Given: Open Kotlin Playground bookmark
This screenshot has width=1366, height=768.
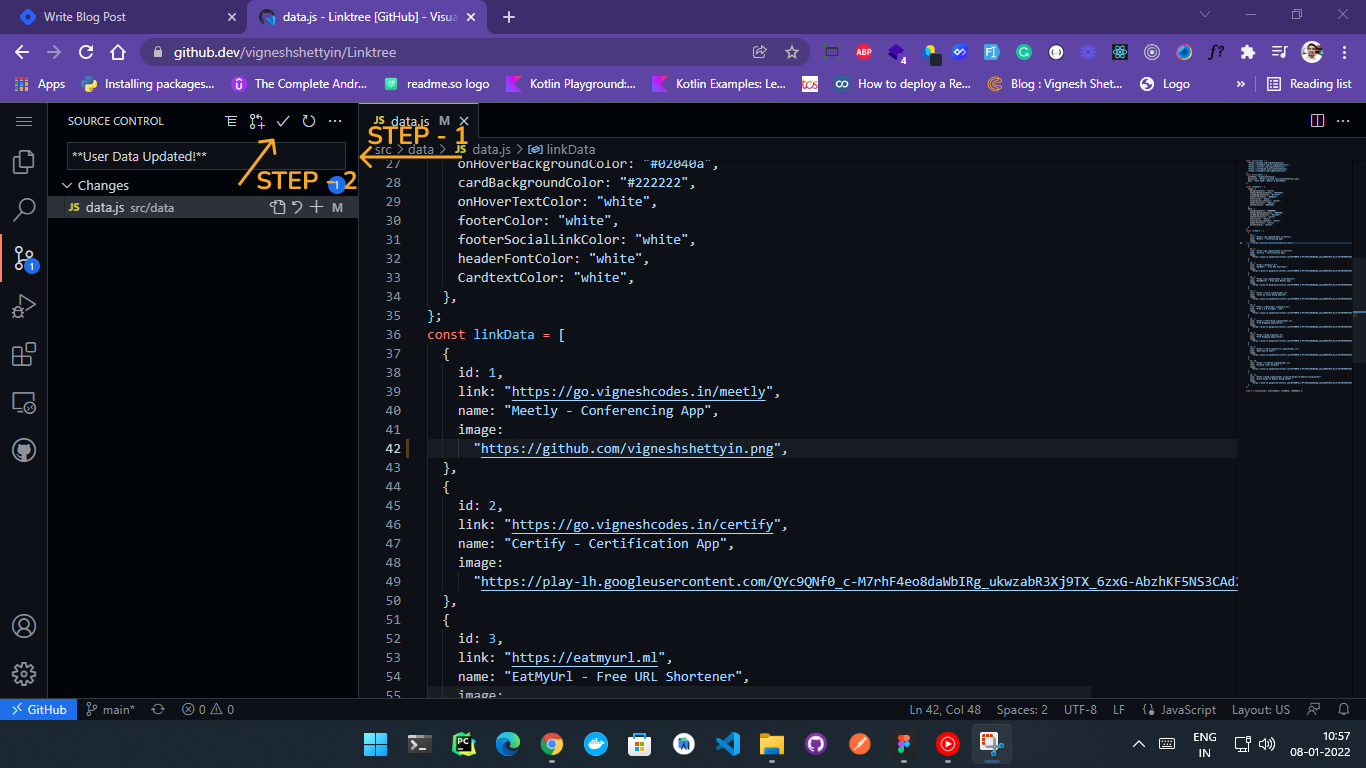Looking at the screenshot, I should pyautogui.click(x=570, y=84).
